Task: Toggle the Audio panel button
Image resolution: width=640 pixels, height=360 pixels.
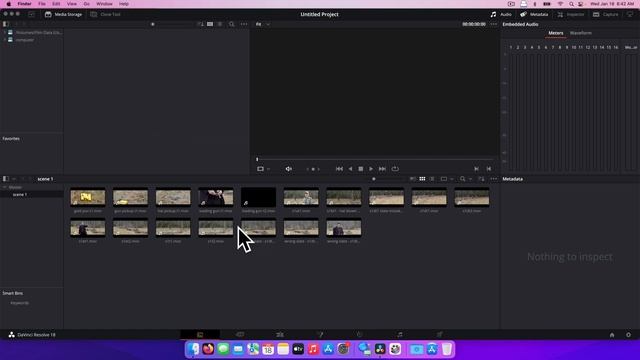Action: click(501, 14)
